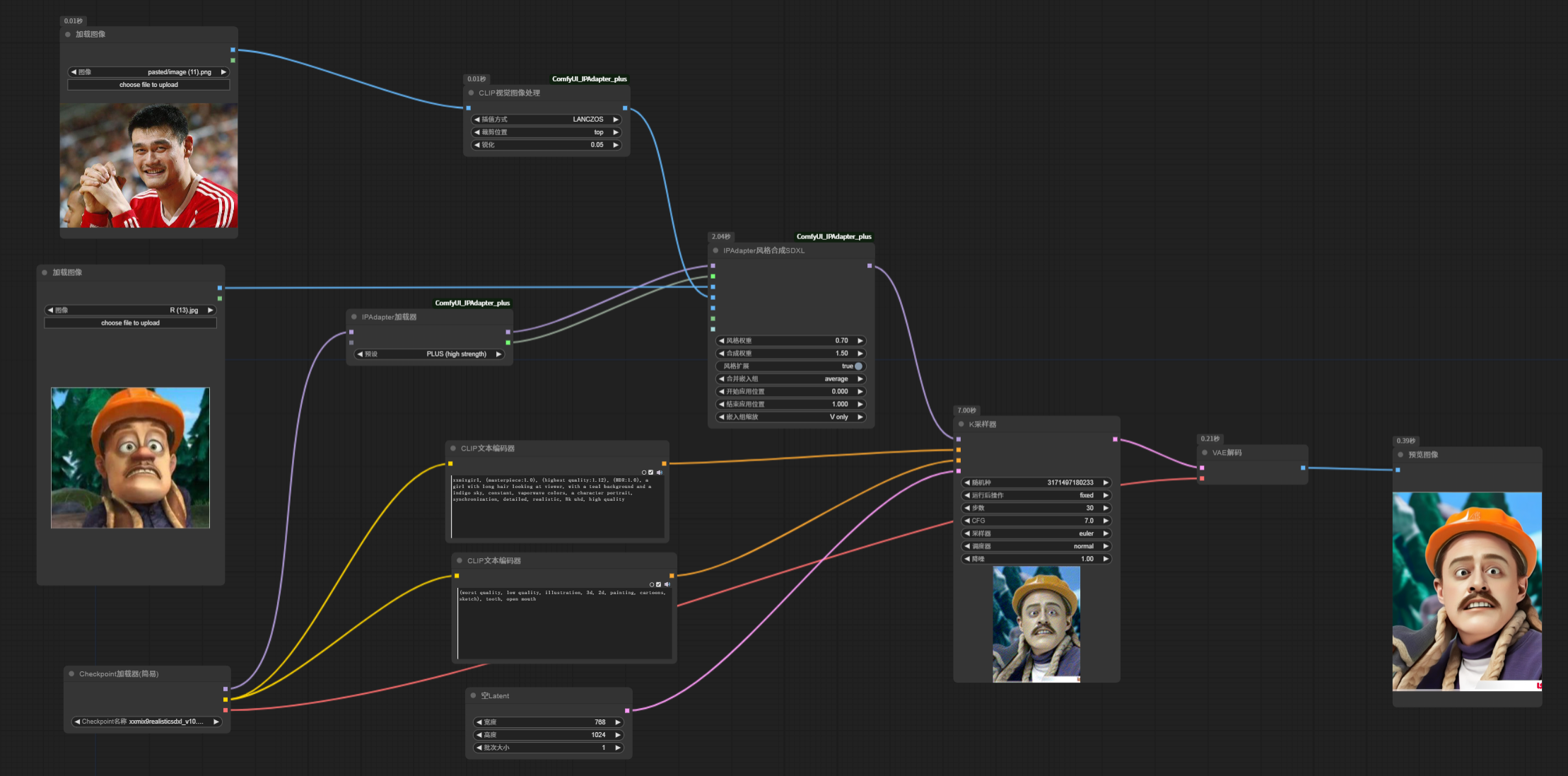Click speaker icon in negative prompt CLIP encoder

667,584
